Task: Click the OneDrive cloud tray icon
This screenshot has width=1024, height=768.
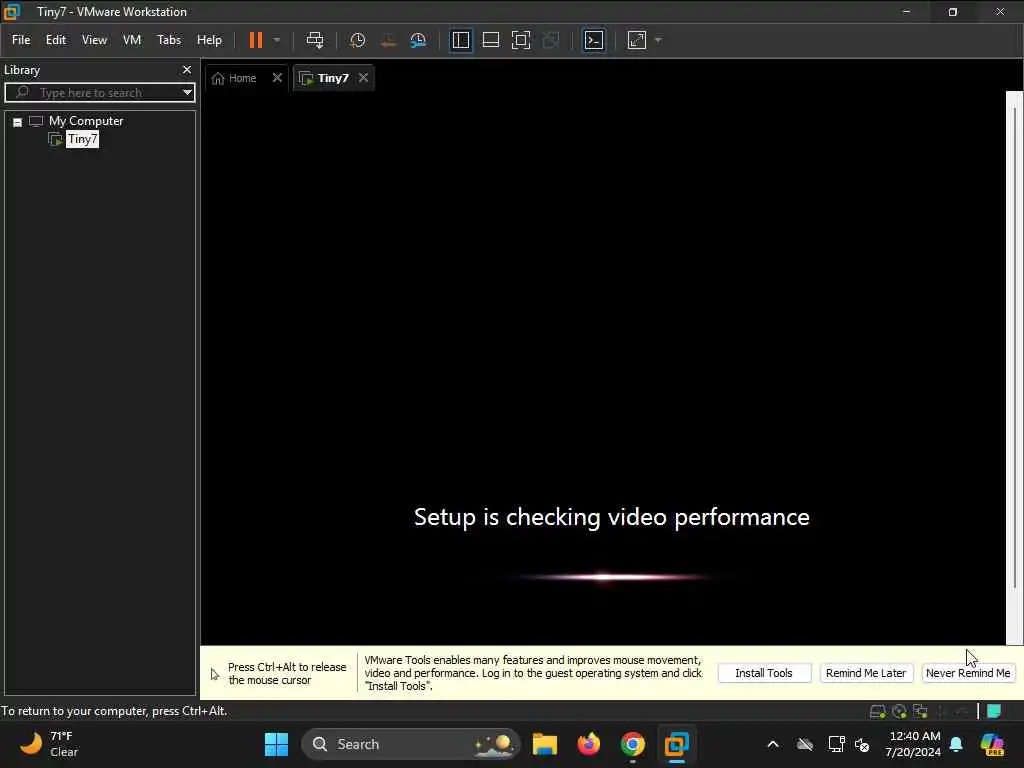Action: pos(805,744)
